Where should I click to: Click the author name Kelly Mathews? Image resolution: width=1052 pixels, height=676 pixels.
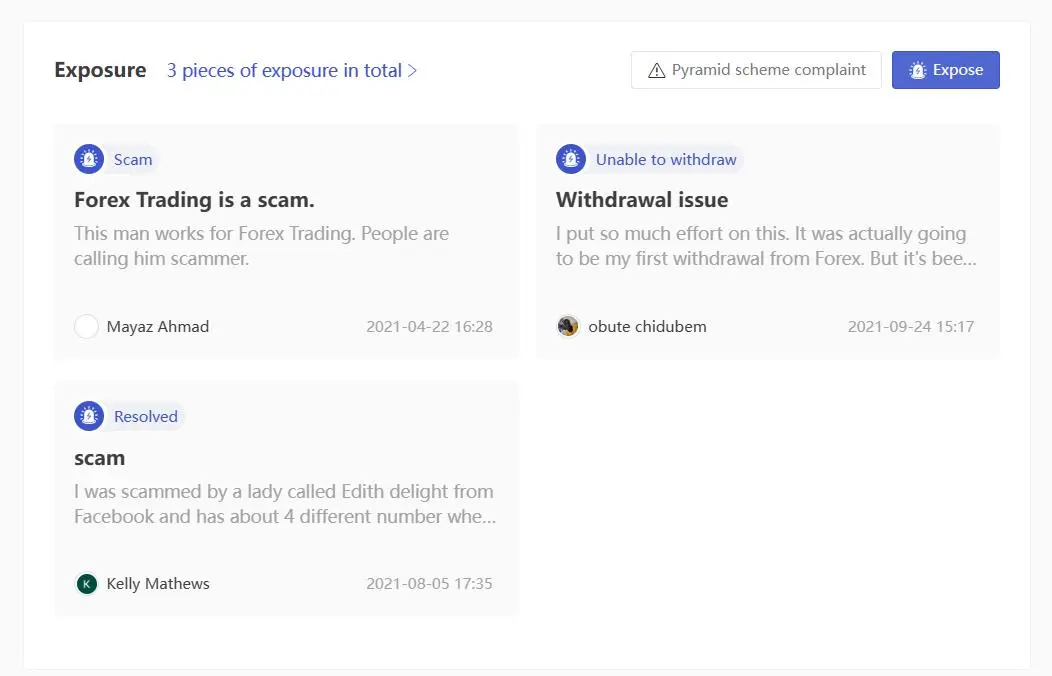click(x=158, y=584)
